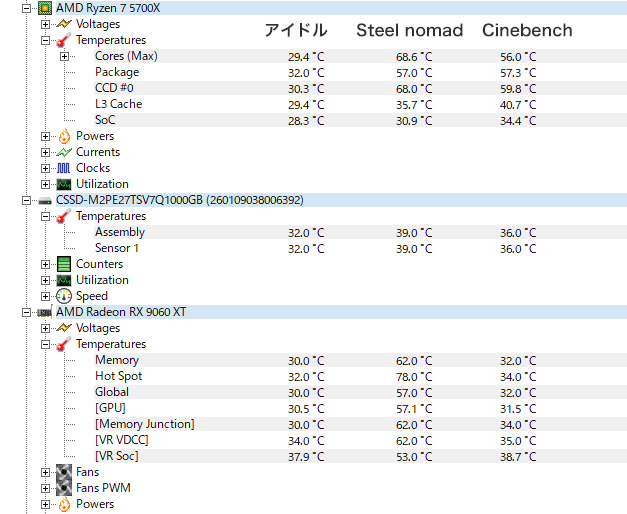Screen dimensions: 627x514
Task: Expand the Counters node
Action: click(45, 264)
